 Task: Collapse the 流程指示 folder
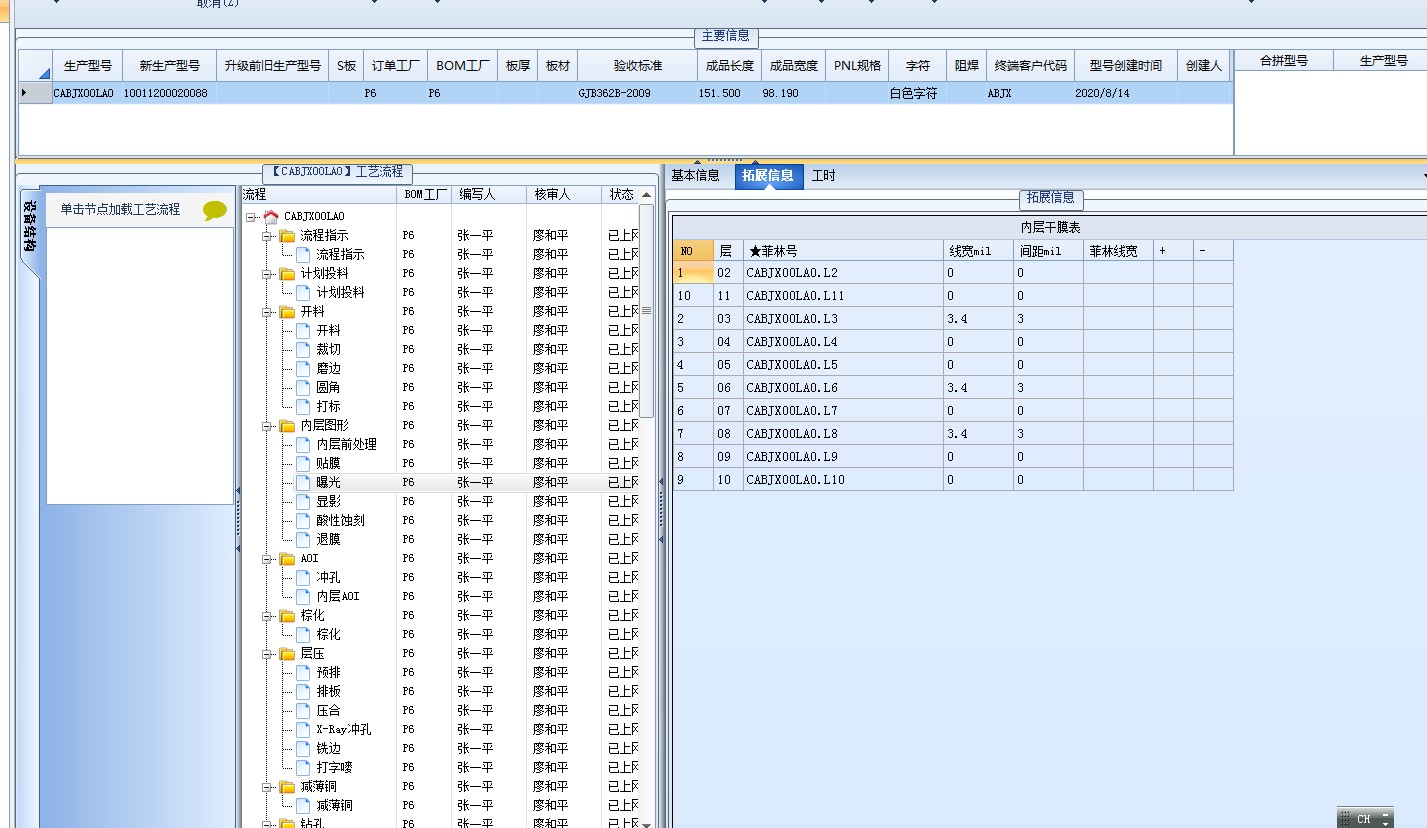click(267, 235)
